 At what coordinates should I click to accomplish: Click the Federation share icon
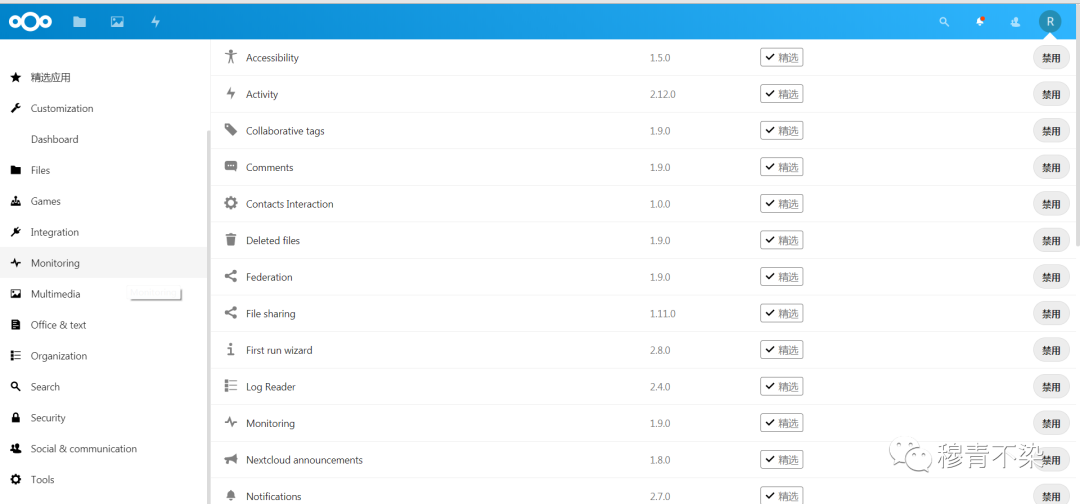pyautogui.click(x=231, y=276)
